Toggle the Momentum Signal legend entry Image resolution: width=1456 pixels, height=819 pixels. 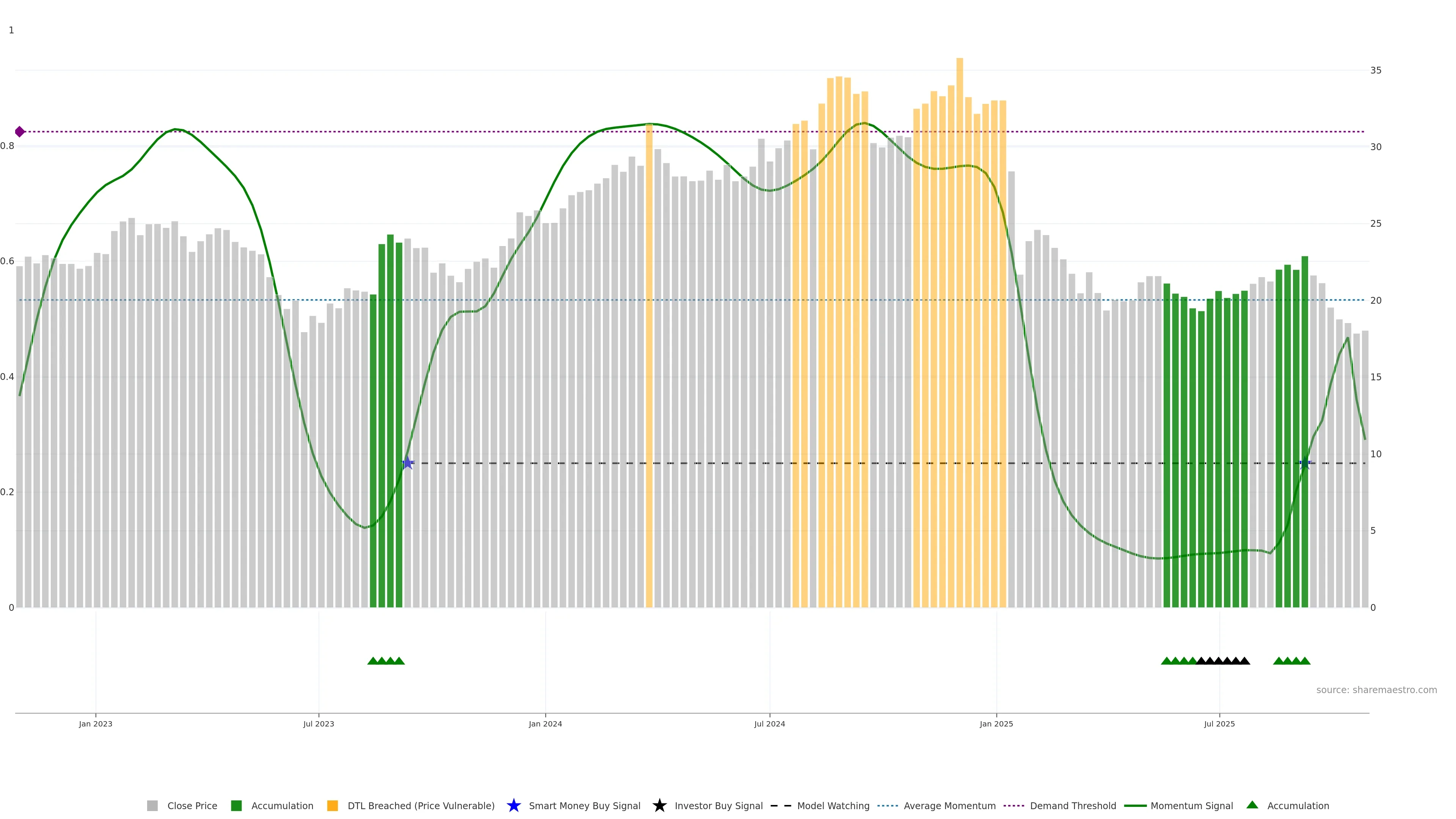[1191, 805]
